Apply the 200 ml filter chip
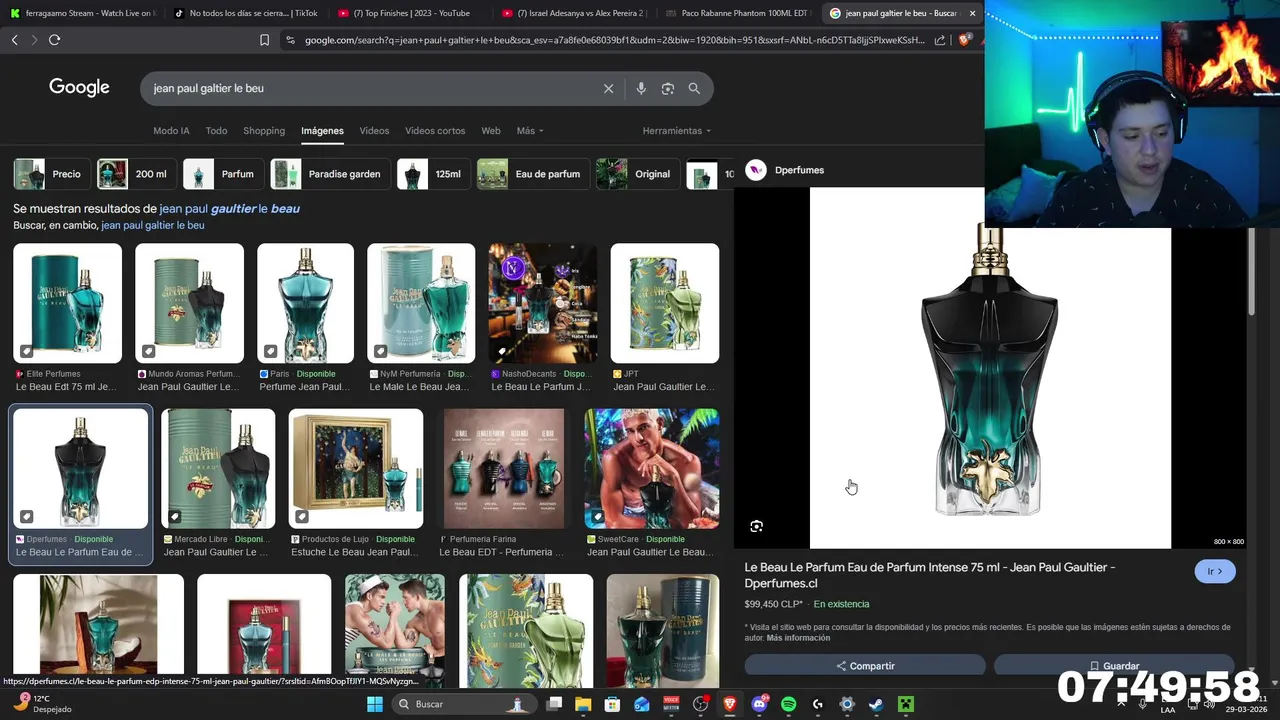Viewport: 1280px width, 720px height. (x=135, y=174)
